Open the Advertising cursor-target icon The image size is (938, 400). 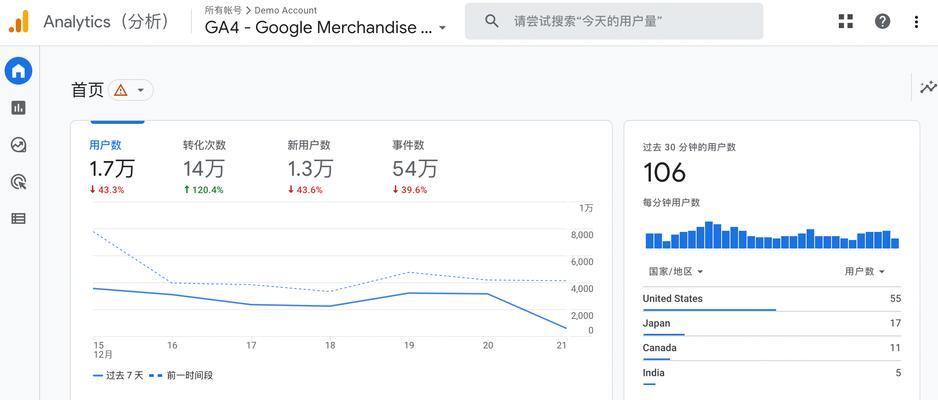pyautogui.click(x=19, y=182)
